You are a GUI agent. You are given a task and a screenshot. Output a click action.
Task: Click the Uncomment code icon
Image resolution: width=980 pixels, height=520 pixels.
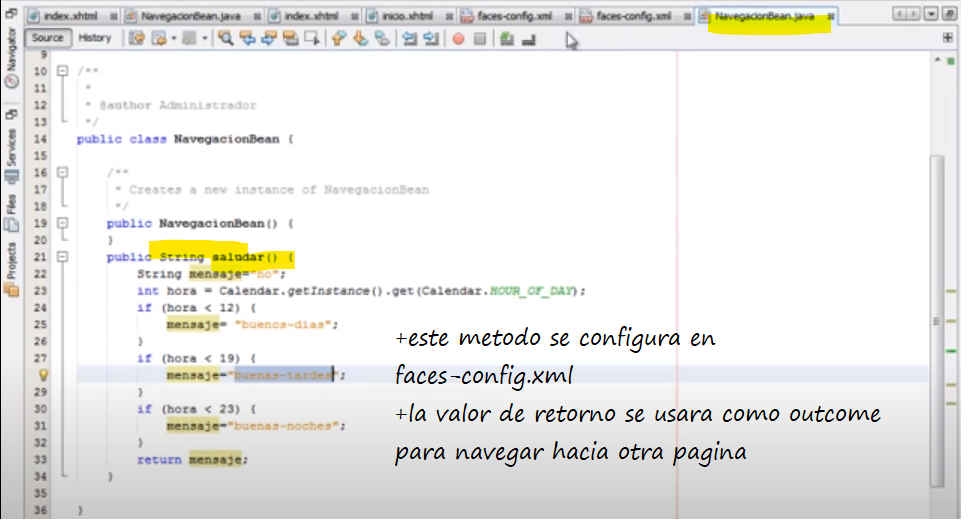pyautogui.click(x=529, y=40)
